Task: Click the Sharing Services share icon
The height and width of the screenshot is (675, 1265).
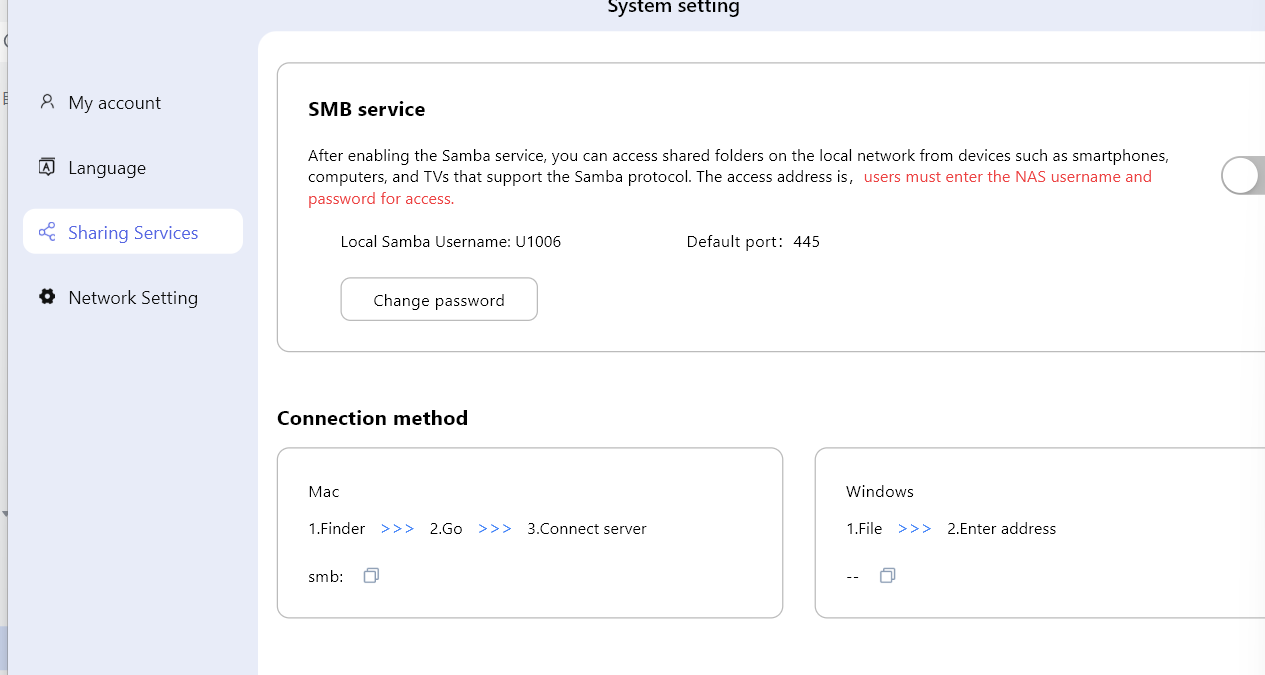Action: (47, 232)
